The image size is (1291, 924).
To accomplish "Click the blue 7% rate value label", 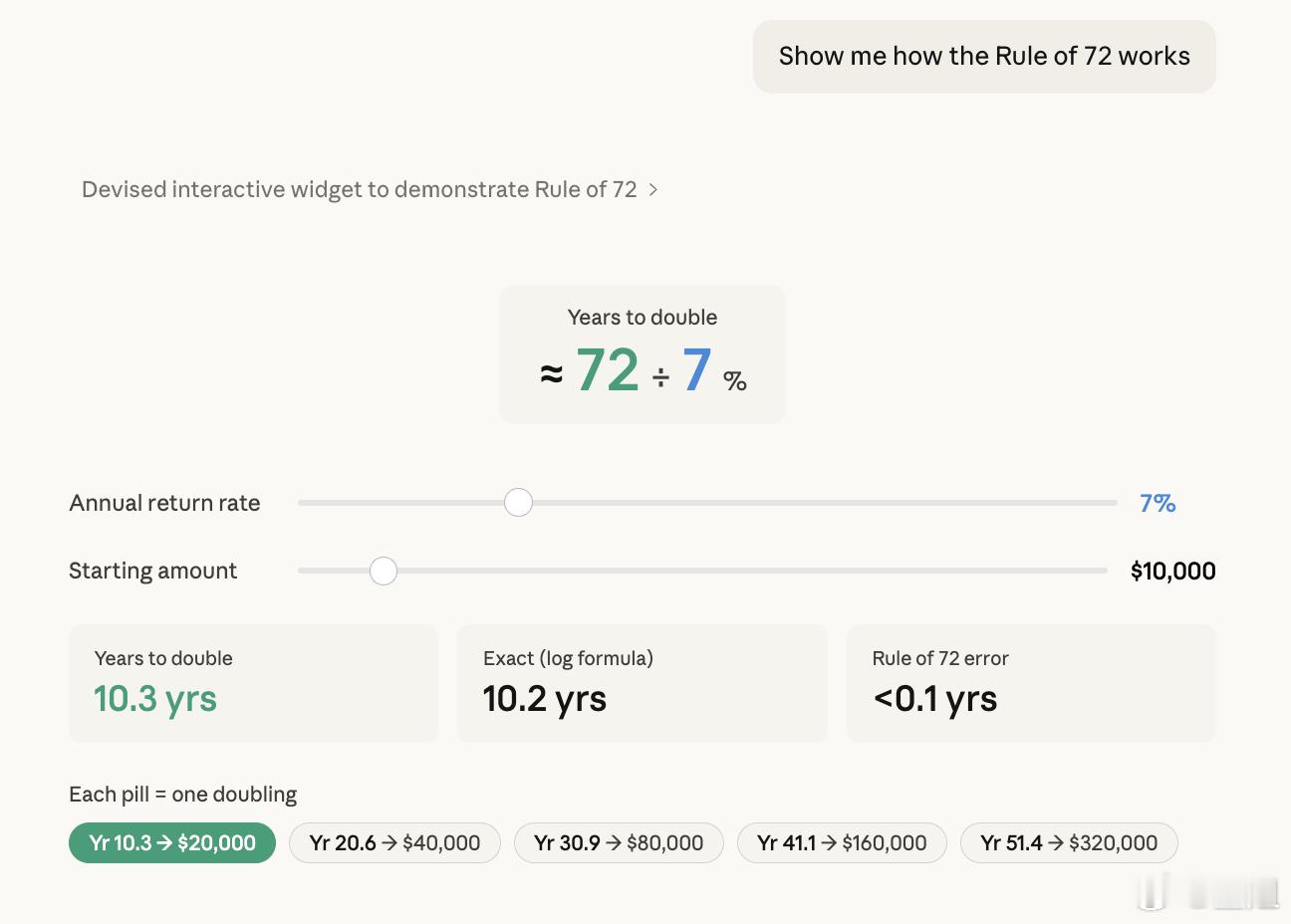I will point(1158,504).
